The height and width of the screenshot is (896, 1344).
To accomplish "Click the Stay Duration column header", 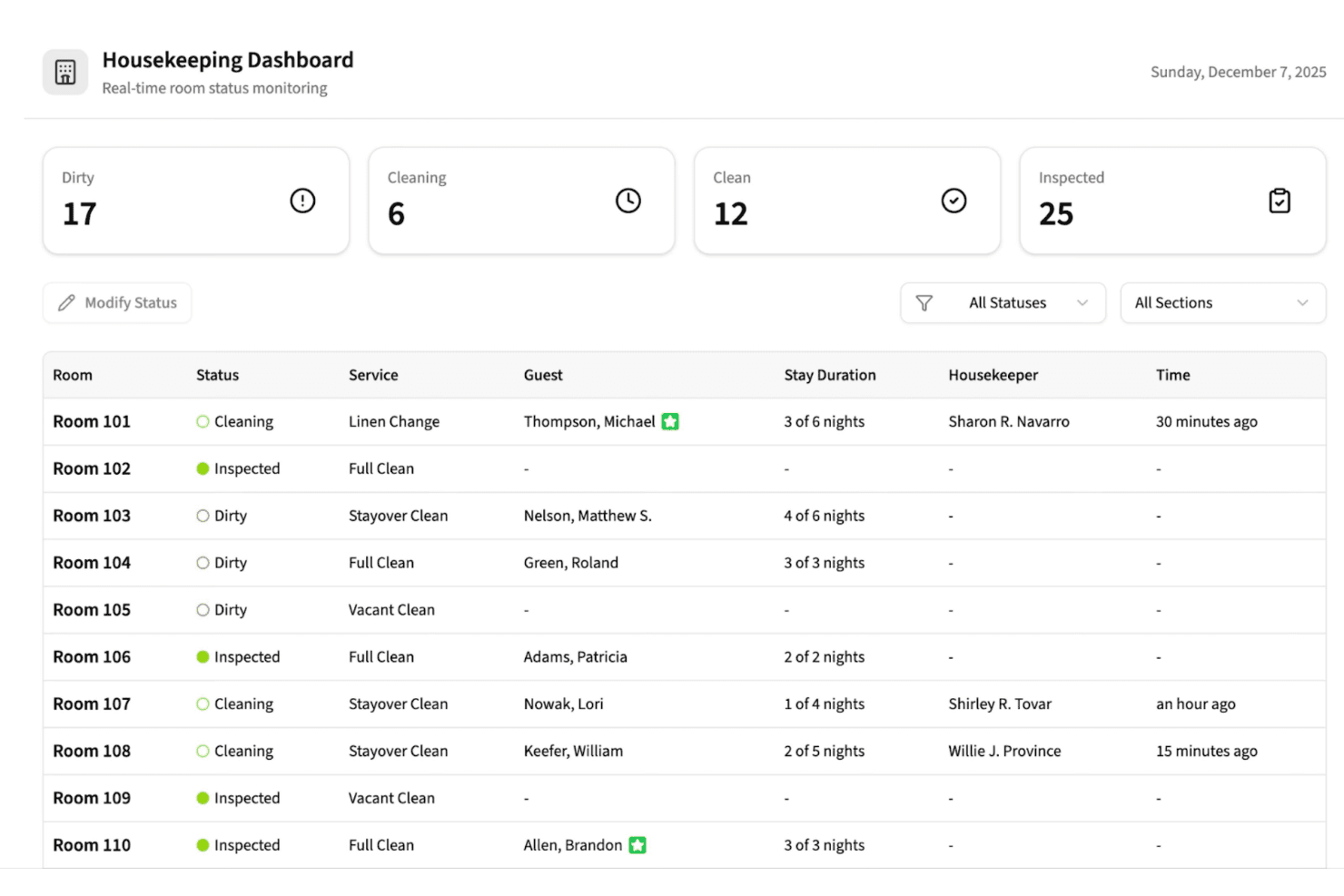I will [x=830, y=375].
